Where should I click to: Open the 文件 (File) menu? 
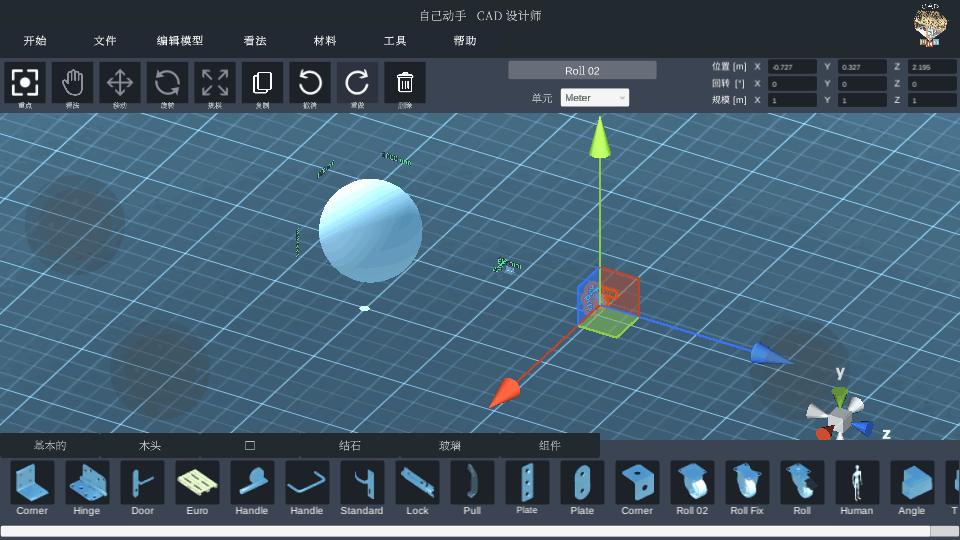pos(105,41)
